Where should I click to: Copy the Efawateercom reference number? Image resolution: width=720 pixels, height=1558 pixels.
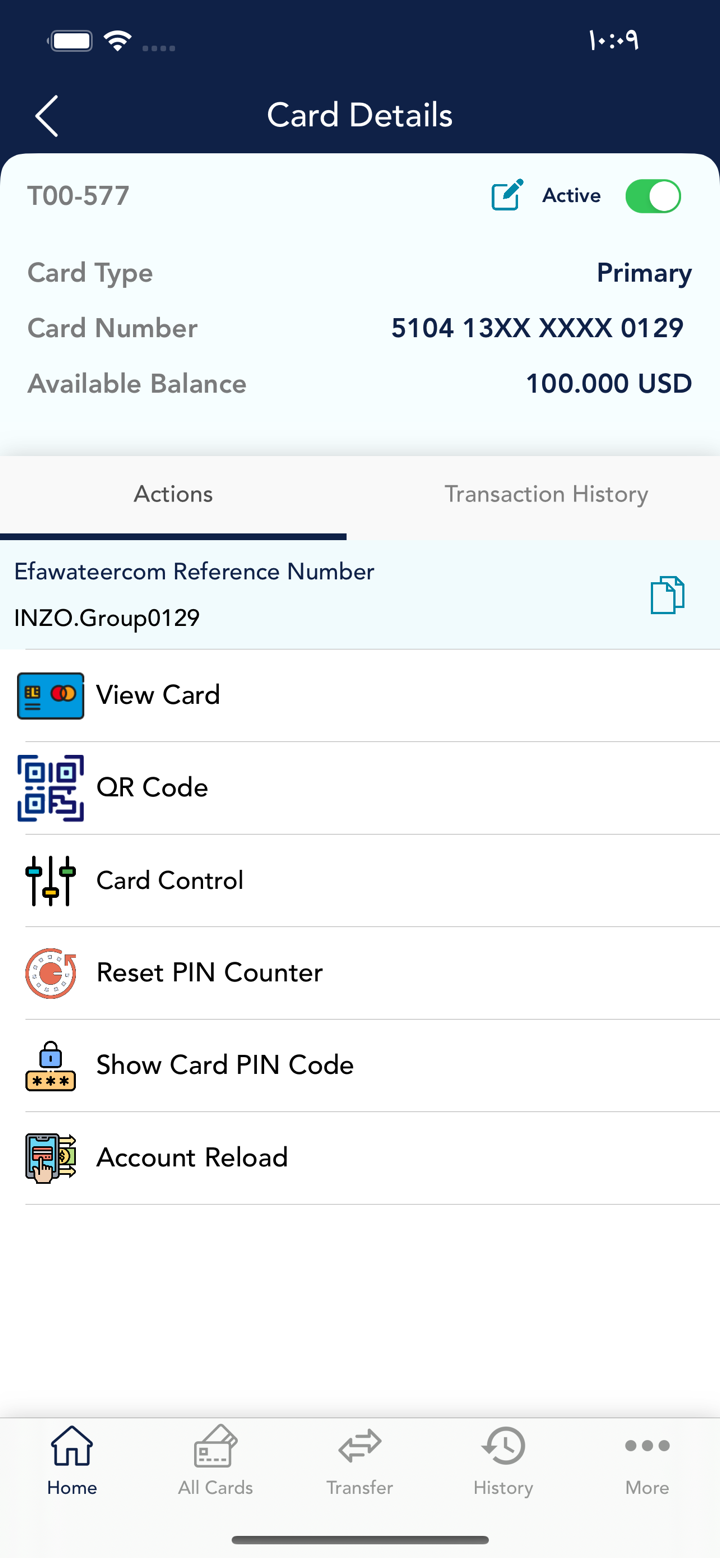coord(667,595)
